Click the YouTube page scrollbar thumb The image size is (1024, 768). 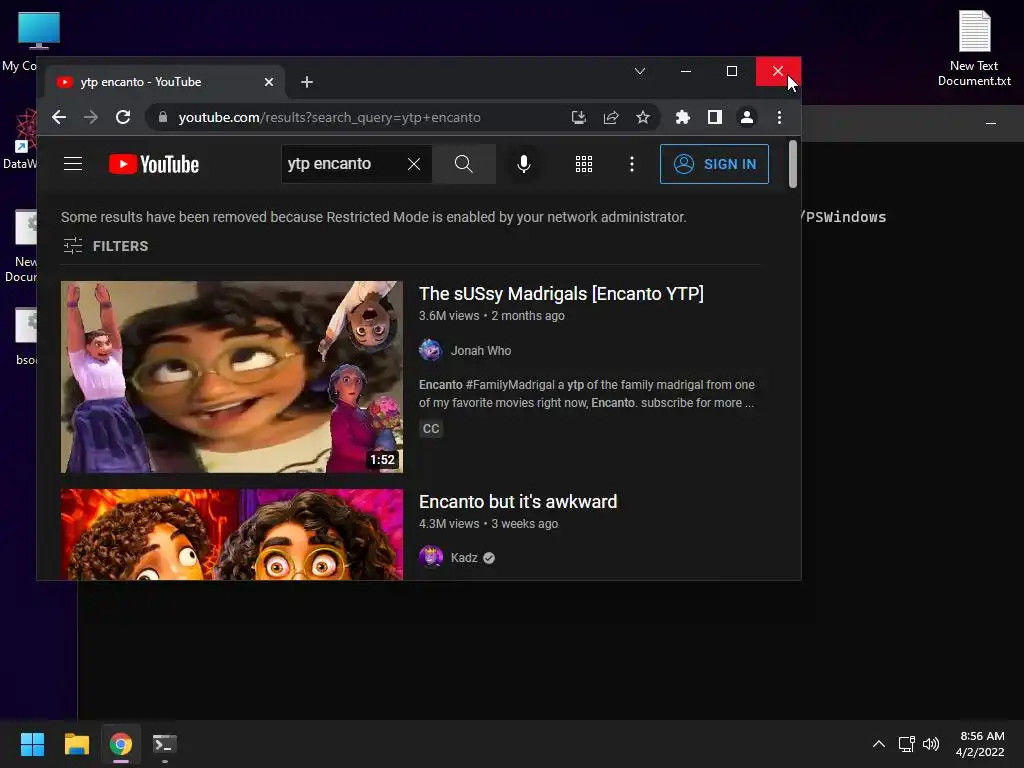(793, 164)
